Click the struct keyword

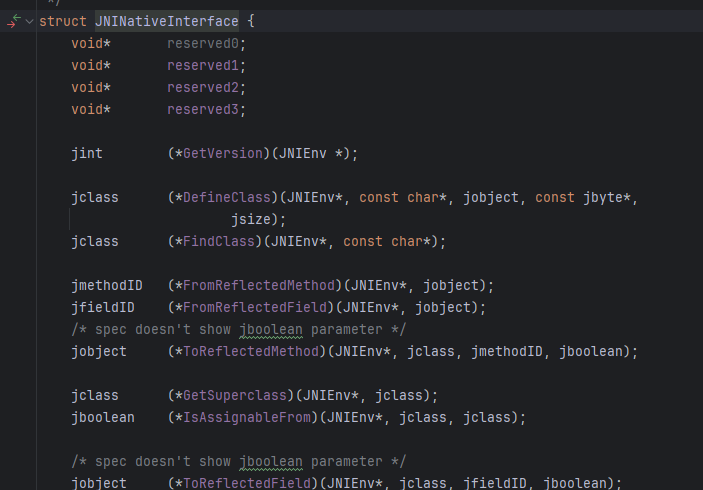click(x=62, y=21)
